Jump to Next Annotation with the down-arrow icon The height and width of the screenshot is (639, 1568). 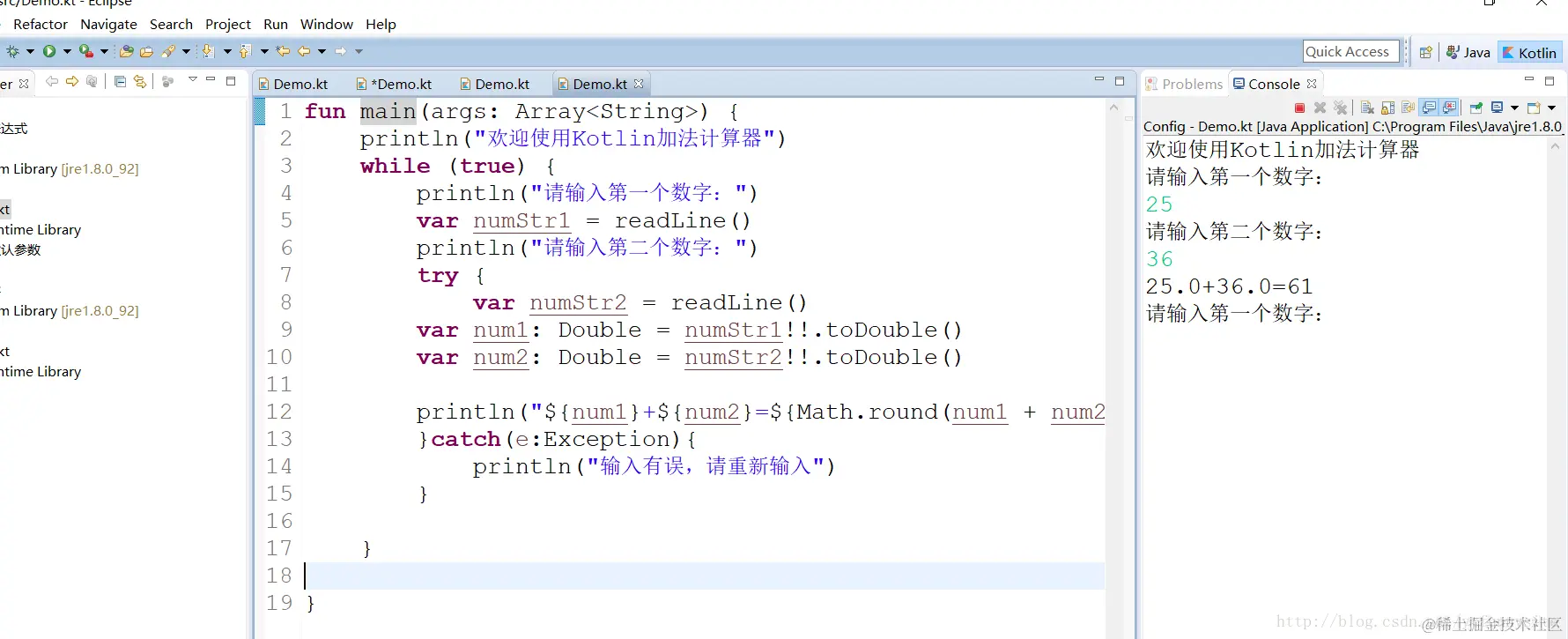click(208, 51)
